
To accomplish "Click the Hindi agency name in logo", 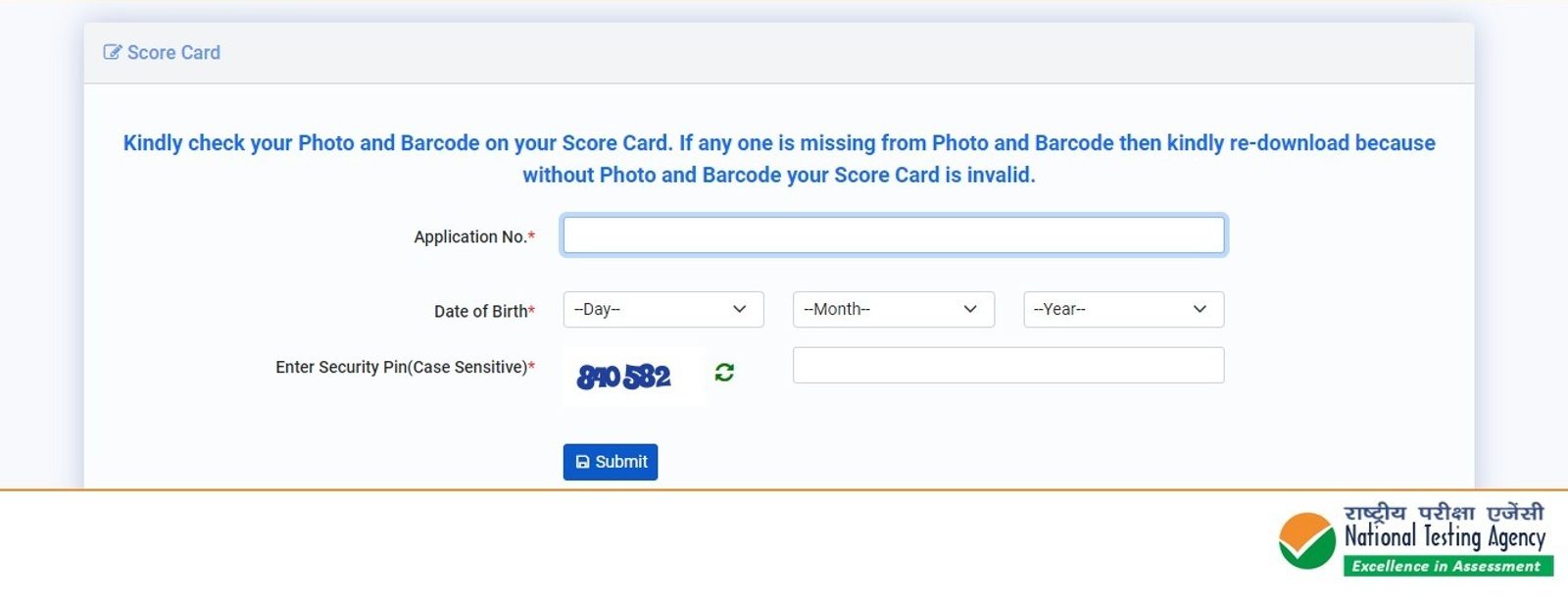I will (1444, 513).
